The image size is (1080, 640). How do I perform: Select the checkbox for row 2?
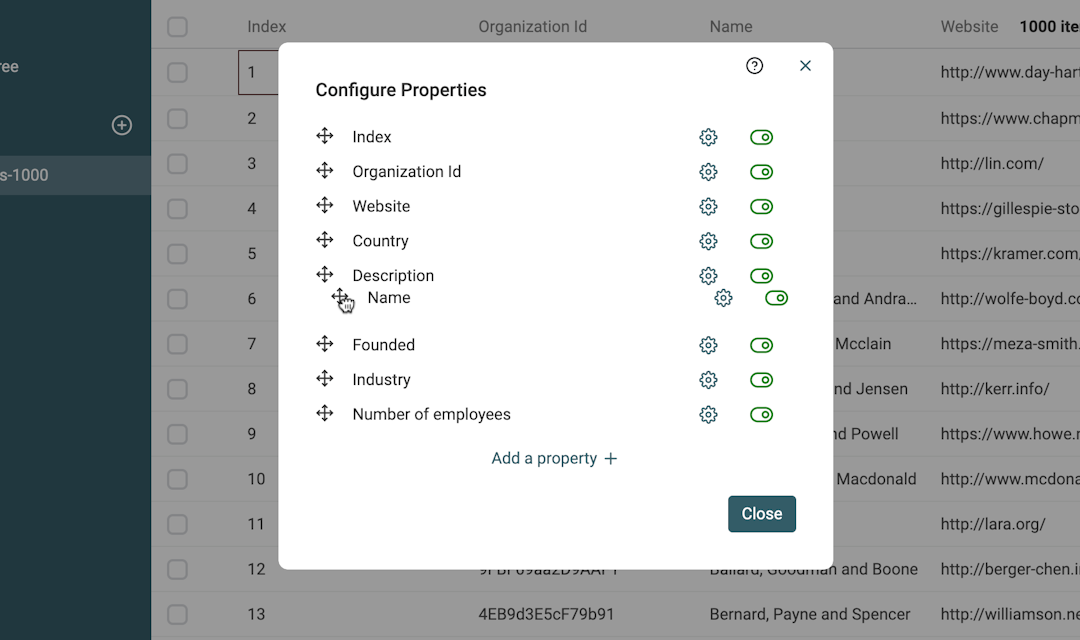(x=178, y=118)
